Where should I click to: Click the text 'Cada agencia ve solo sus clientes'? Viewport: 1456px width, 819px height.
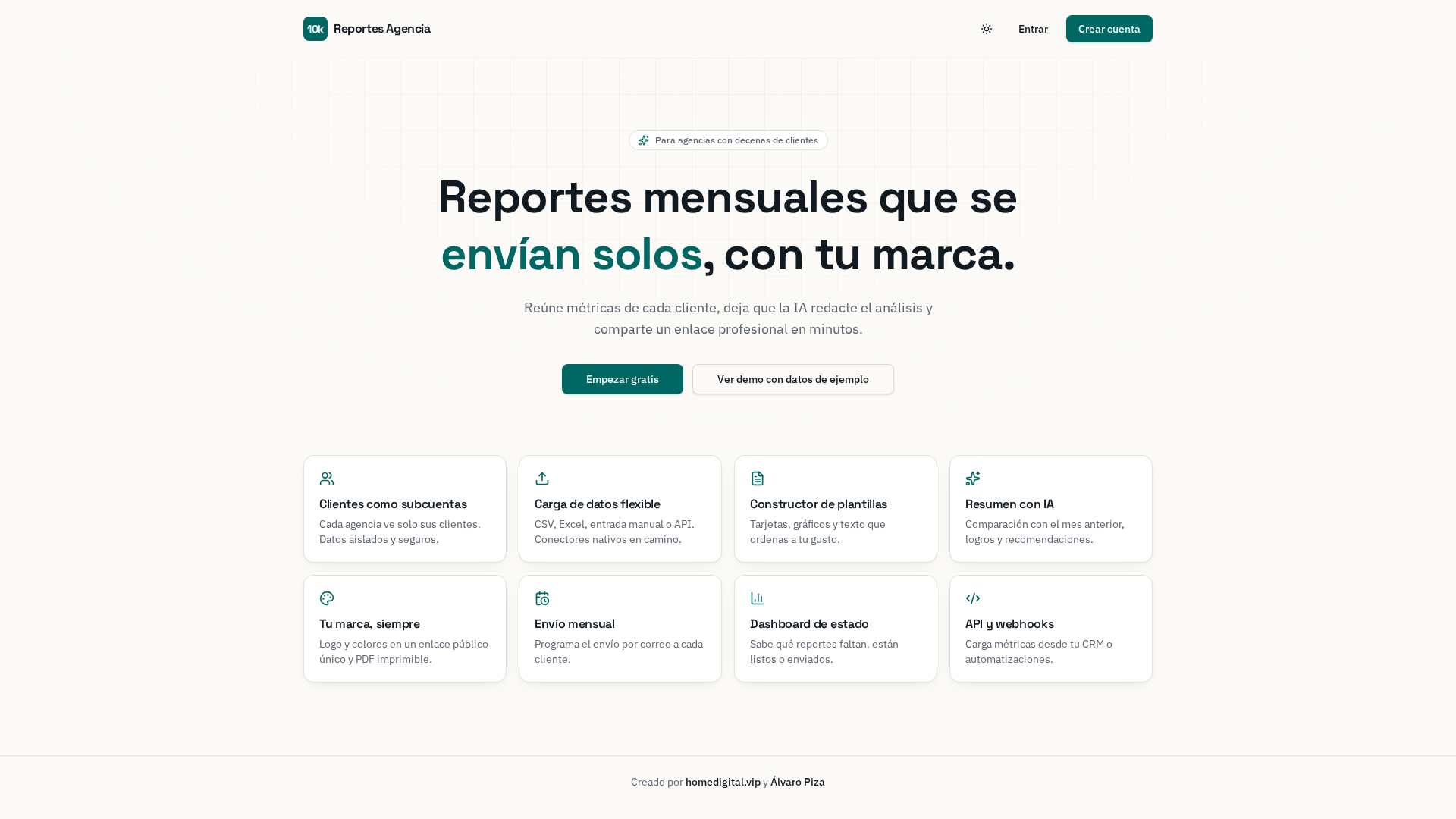[x=399, y=524]
